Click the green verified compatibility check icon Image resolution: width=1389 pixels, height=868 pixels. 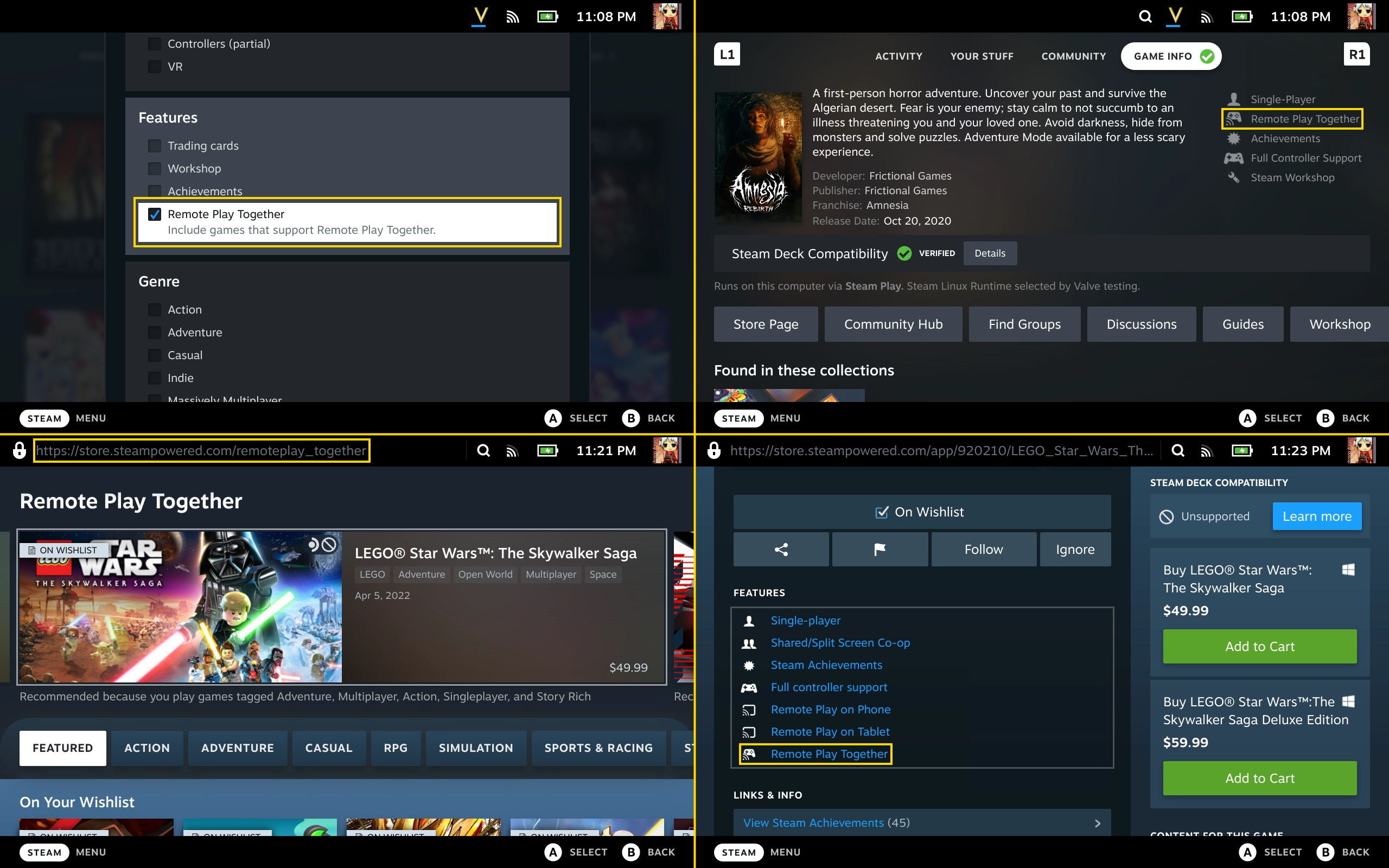click(x=904, y=253)
